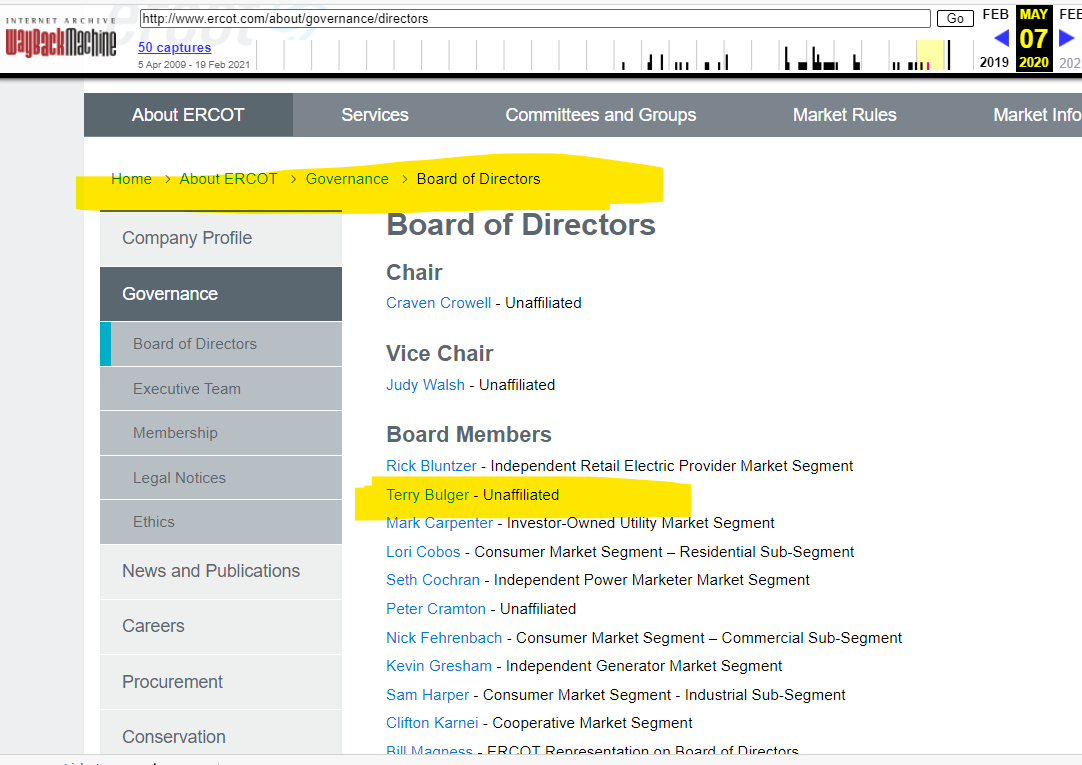The image size is (1082, 765).
Task: Open the Services nav tab
Action: tap(375, 115)
